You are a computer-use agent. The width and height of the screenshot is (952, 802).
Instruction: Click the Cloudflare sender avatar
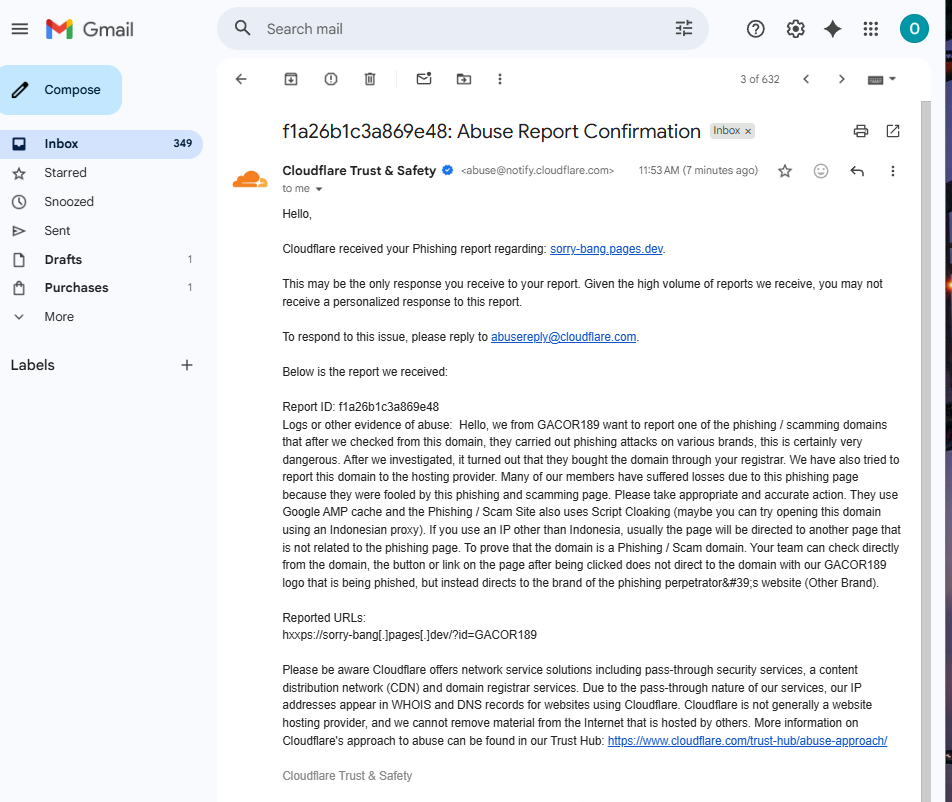[250, 179]
